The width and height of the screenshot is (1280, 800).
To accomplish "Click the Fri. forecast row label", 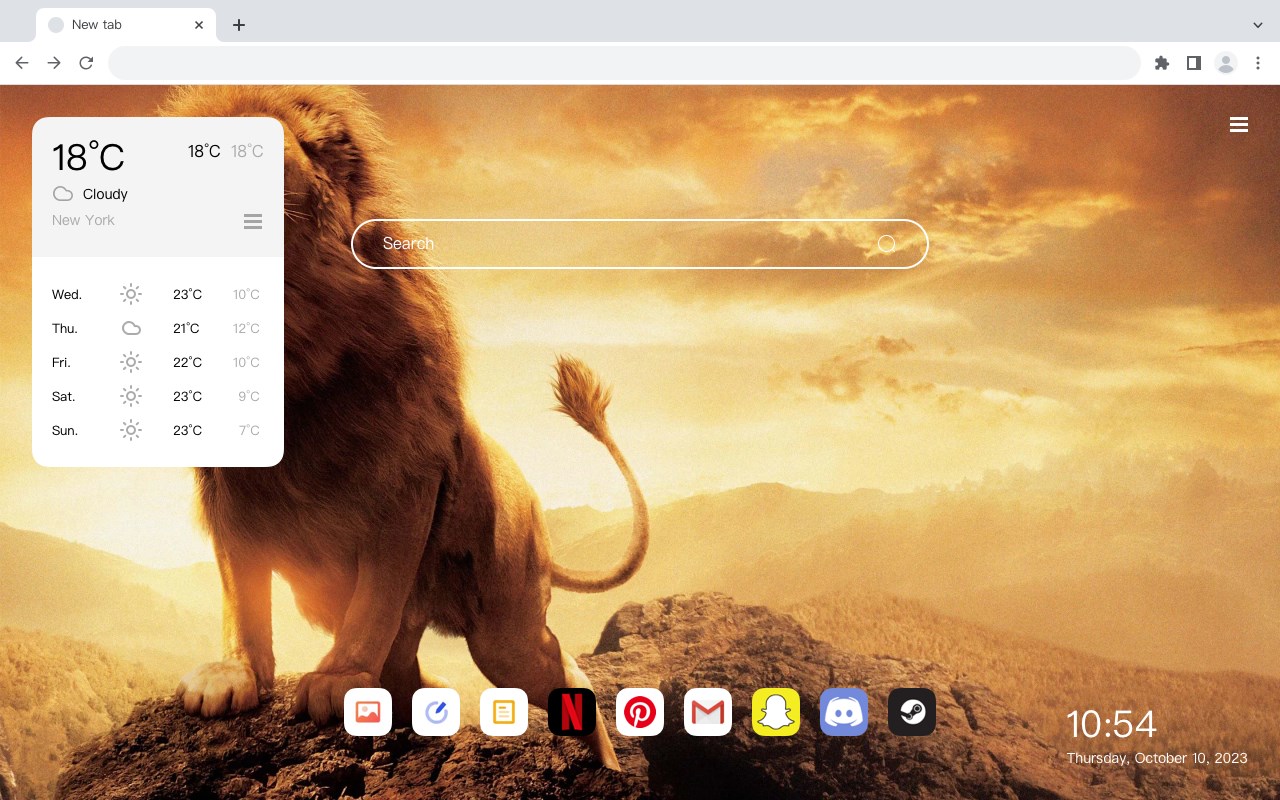I will tap(61, 362).
